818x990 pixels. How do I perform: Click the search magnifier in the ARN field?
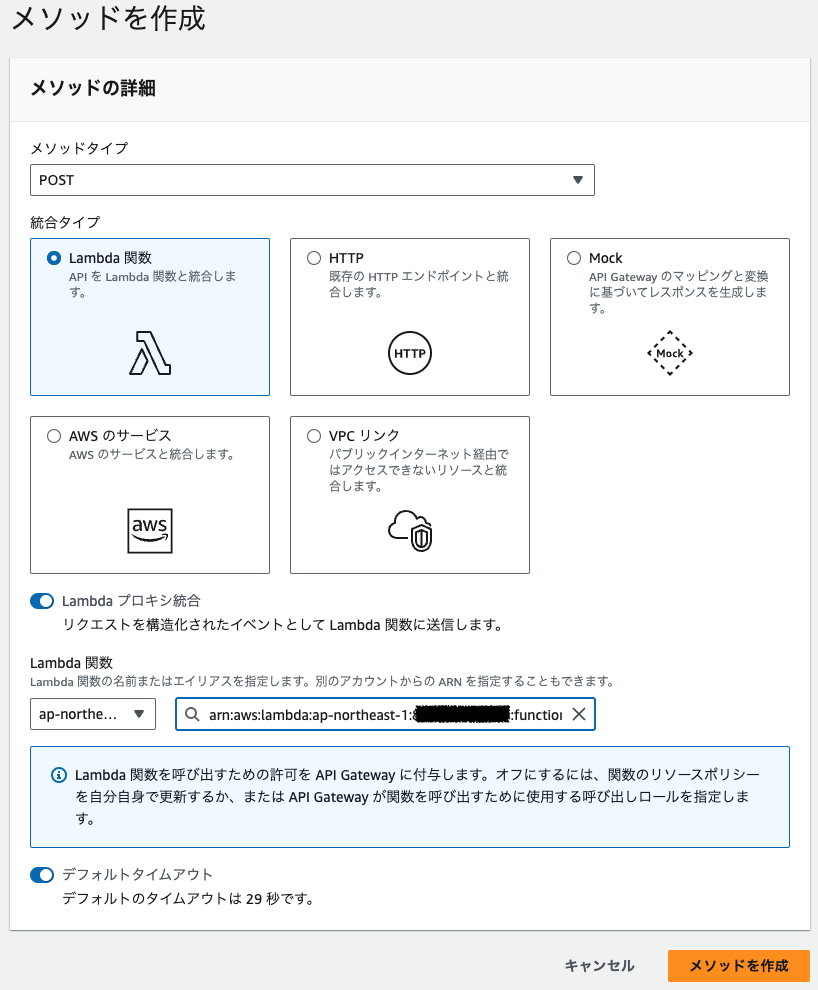point(192,714)
